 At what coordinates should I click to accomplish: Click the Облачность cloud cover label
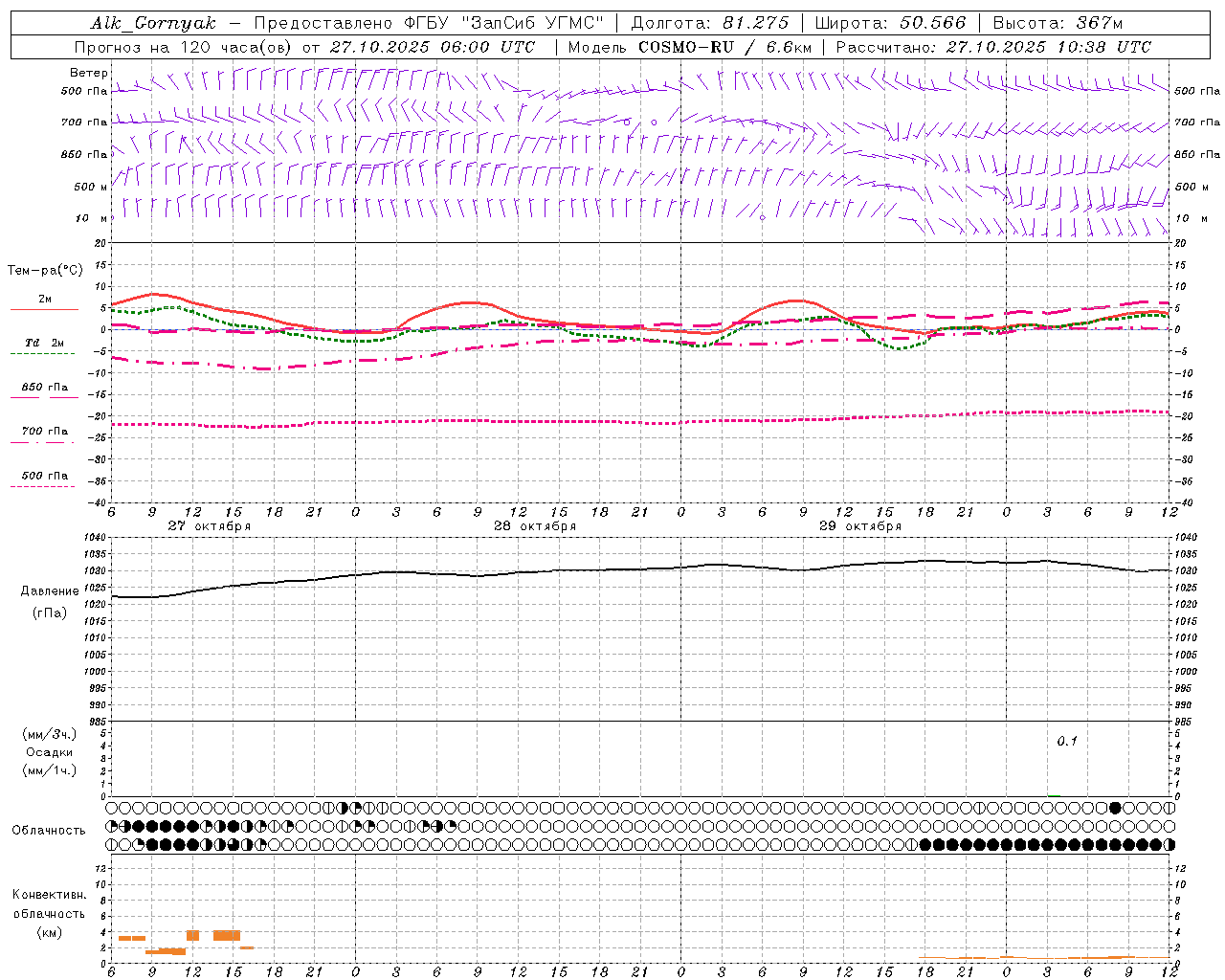(49, 830)
